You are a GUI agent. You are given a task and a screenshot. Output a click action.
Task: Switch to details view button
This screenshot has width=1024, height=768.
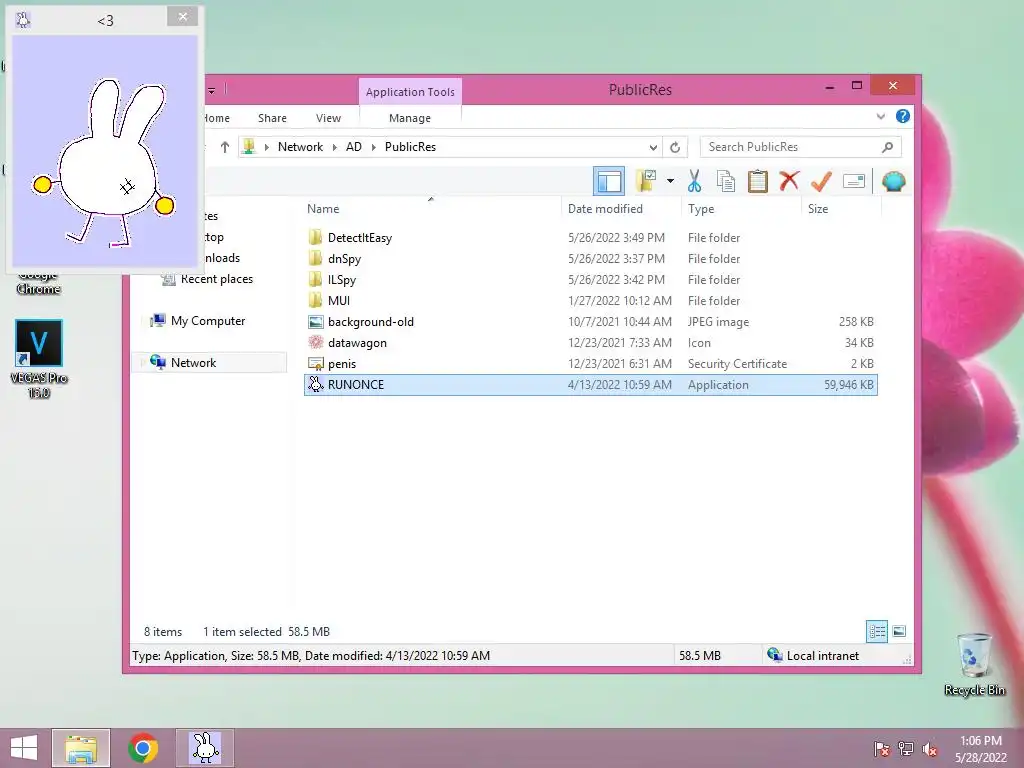click(876, 632)
